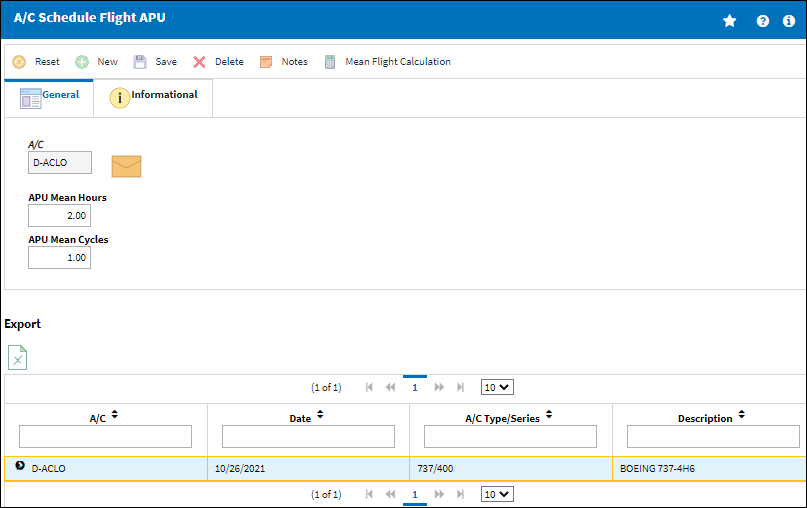Click the Date column filter box

(x=308, y=436)
